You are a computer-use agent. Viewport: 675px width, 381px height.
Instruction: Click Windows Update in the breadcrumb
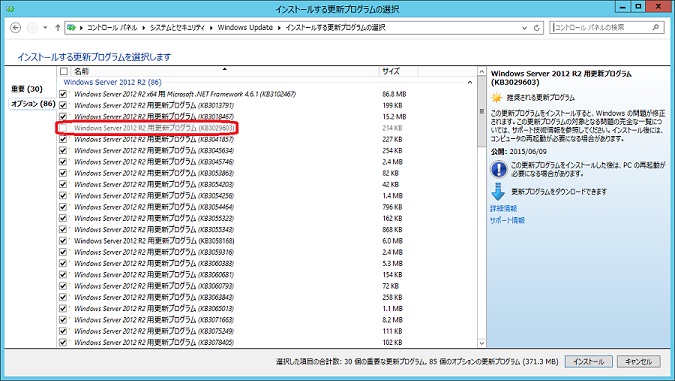245,28
